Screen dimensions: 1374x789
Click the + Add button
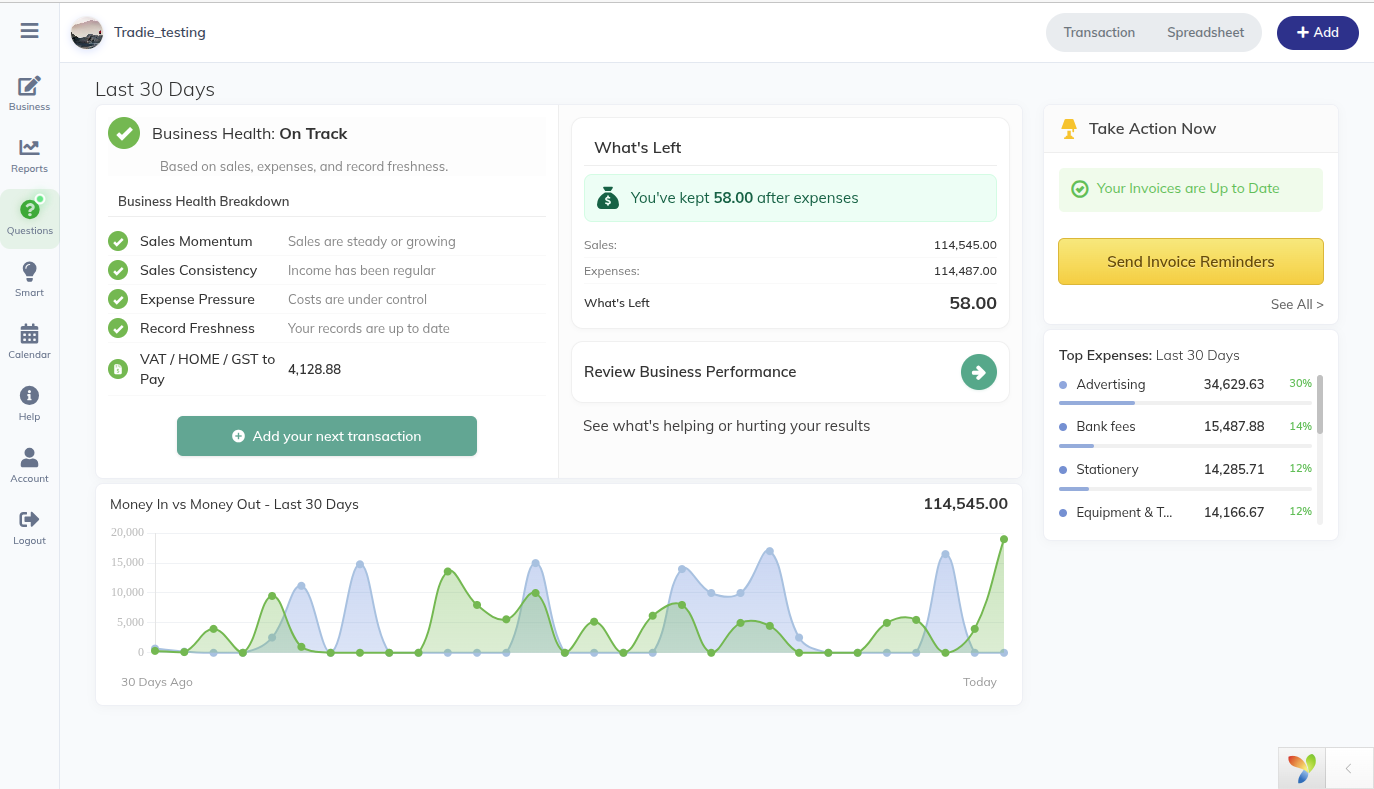tap(1318, 32)
